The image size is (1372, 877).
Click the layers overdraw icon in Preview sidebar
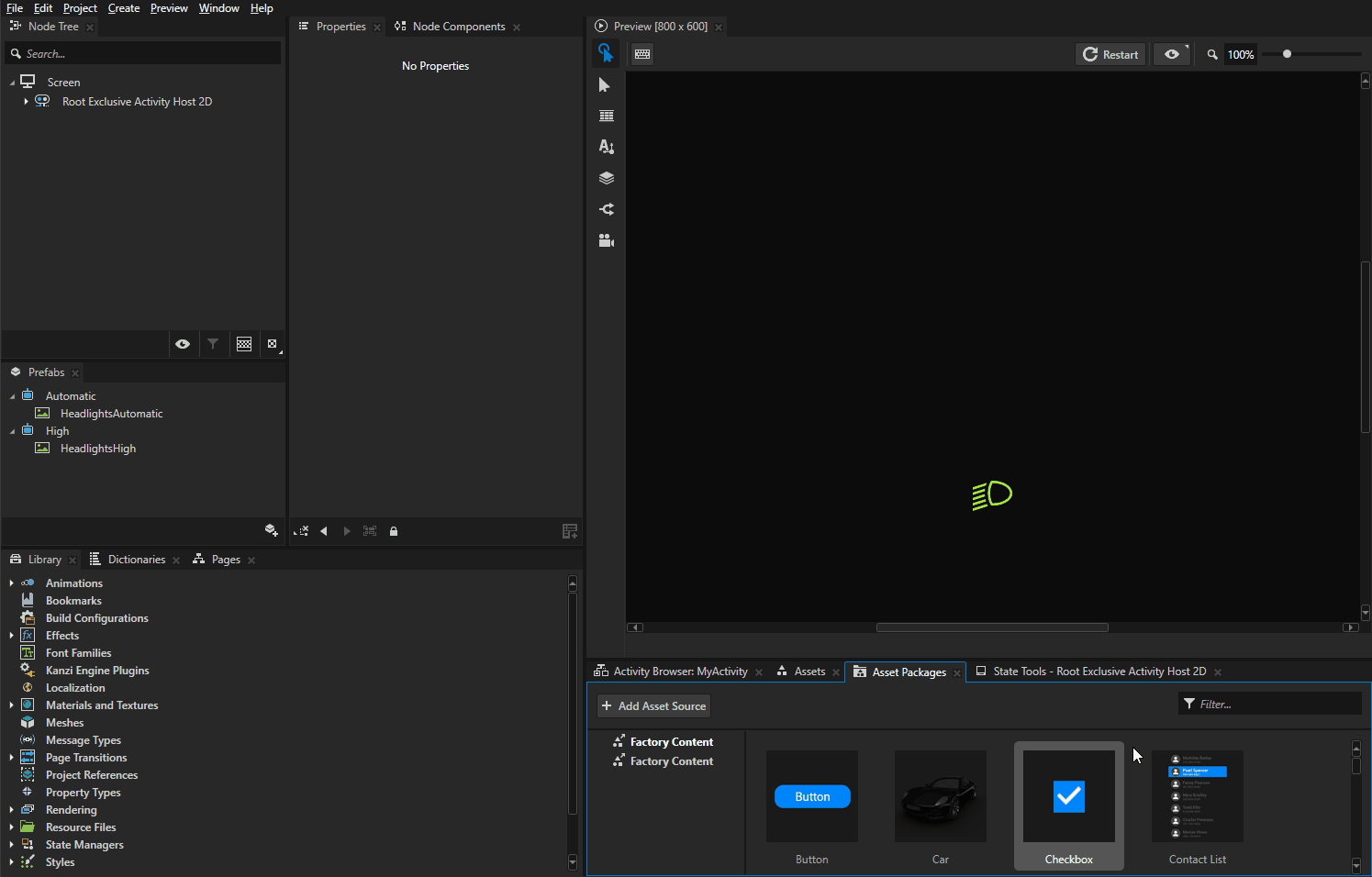tap(606, 177)
